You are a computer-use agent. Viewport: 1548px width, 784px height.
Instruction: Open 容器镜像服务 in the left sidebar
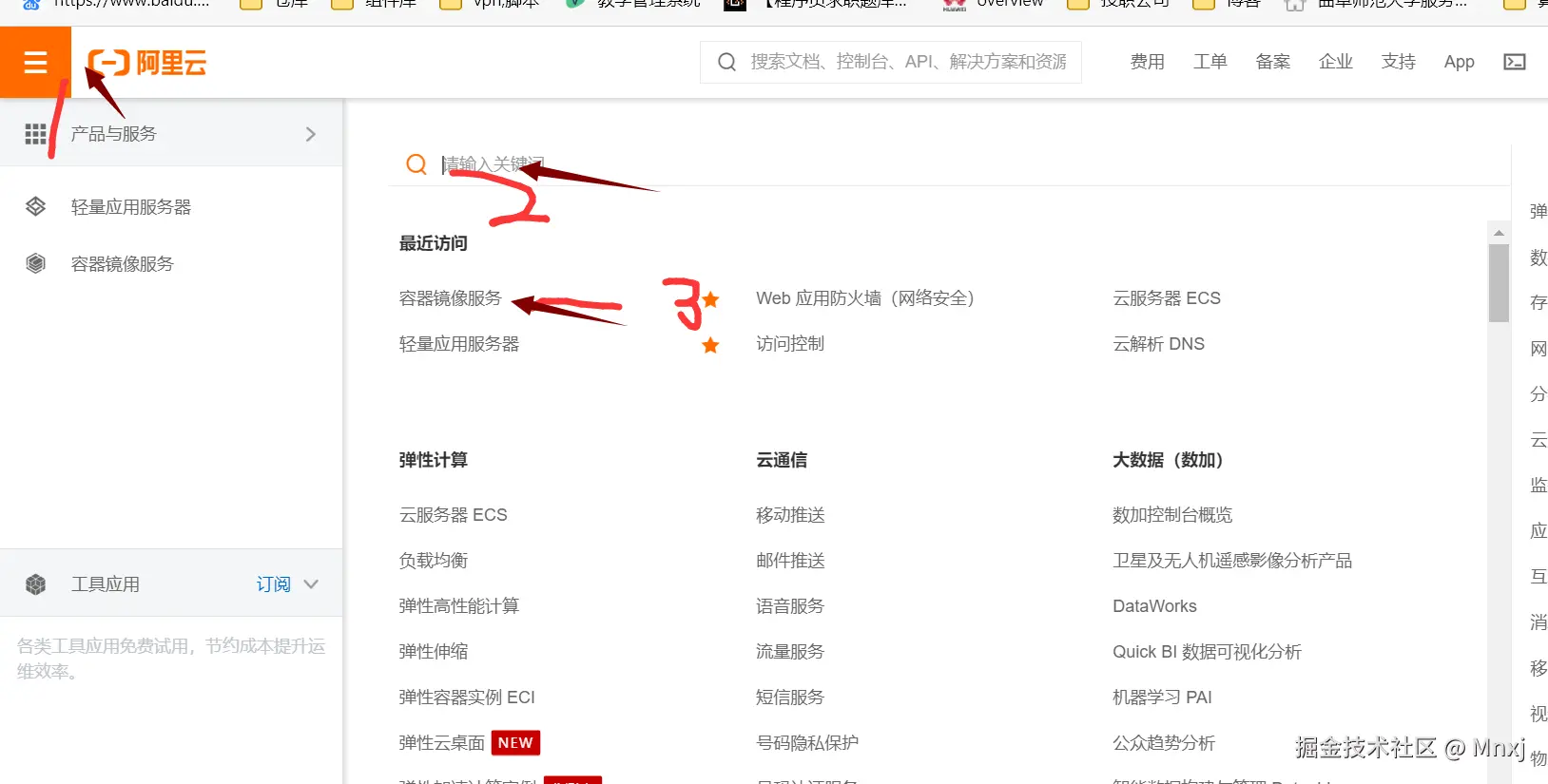[x=123, y=264]
